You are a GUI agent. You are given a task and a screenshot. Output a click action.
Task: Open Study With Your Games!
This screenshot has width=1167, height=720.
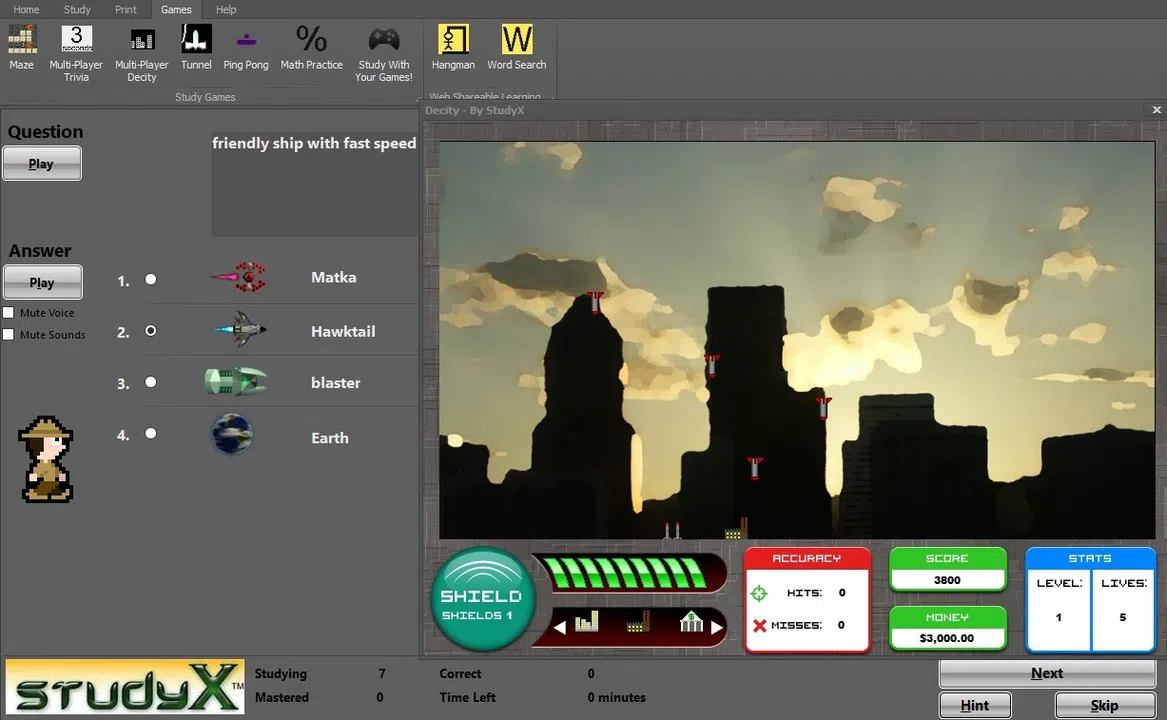pyautogui.click(x=383, y=49)
